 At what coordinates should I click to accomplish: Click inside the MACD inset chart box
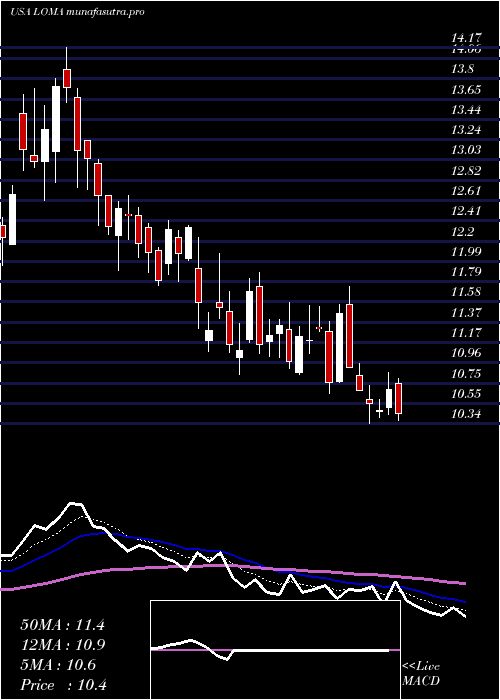pos(275,650)
